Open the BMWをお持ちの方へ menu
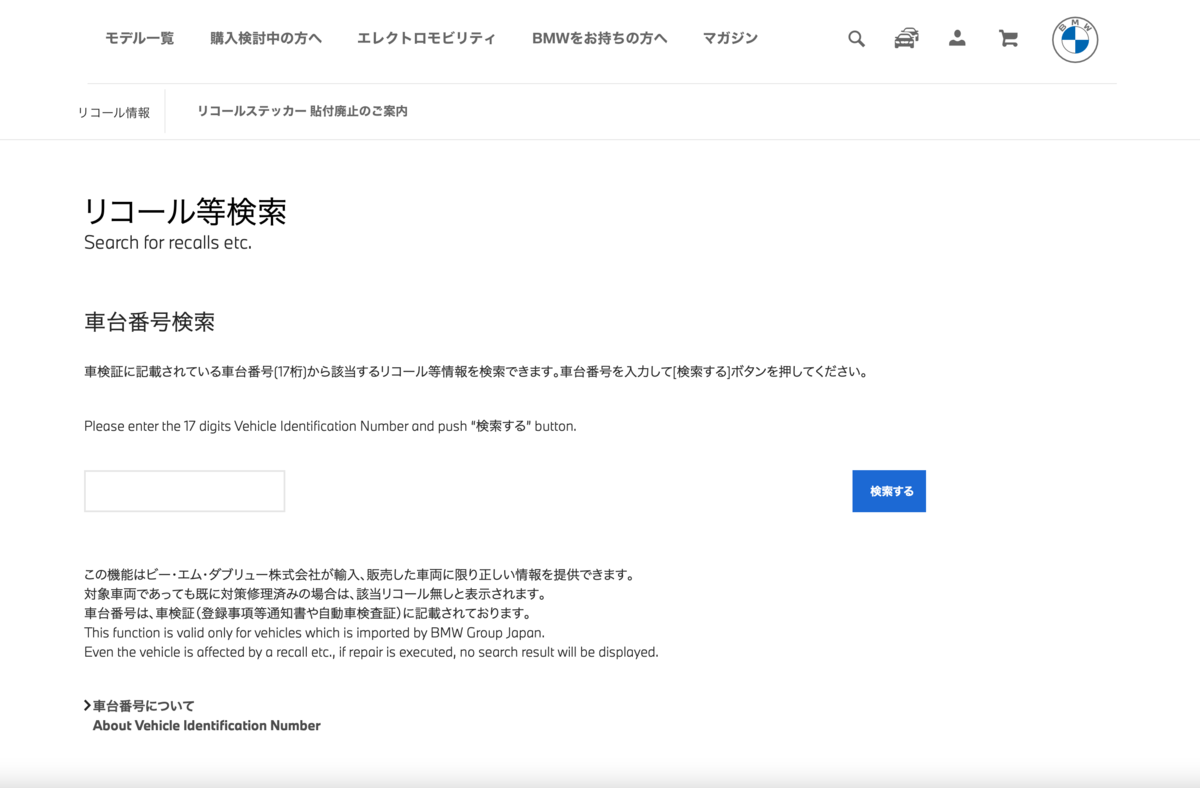The width and height of the screenshot is (1200, 788). click(x=600, y=38)
